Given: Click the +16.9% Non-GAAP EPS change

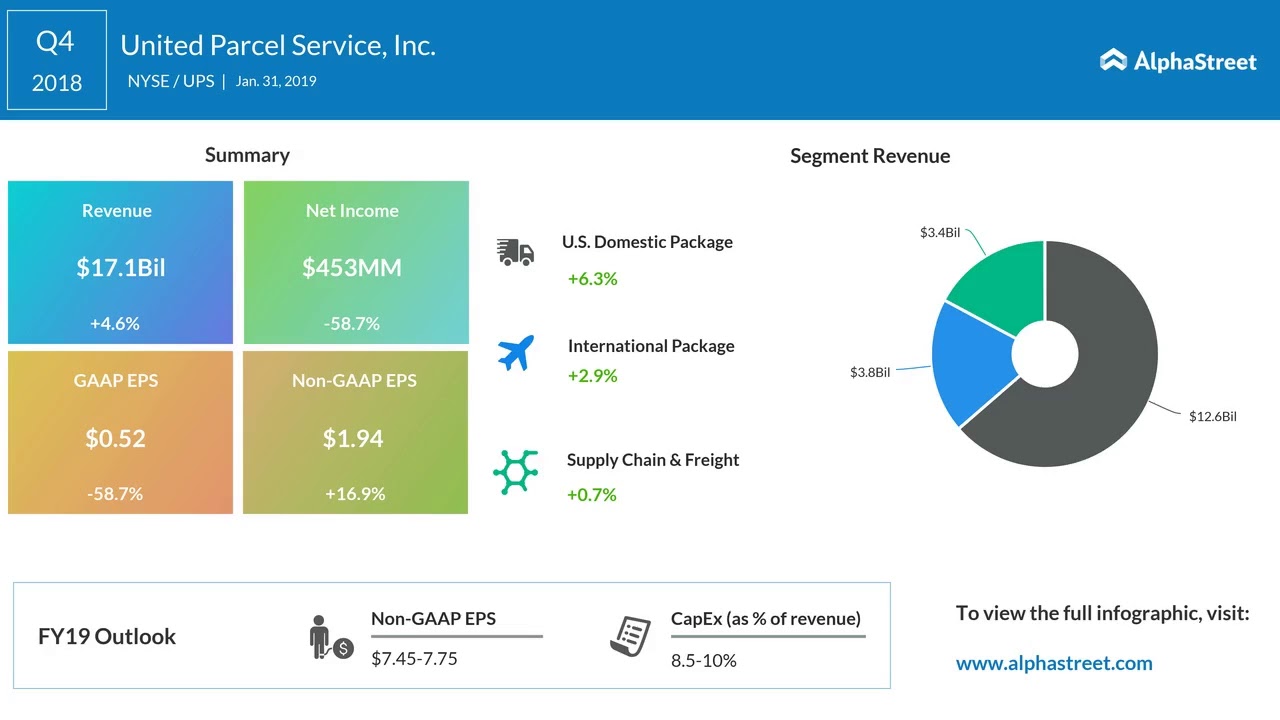Looking at the screenshot, I should (x=354, y=494).
